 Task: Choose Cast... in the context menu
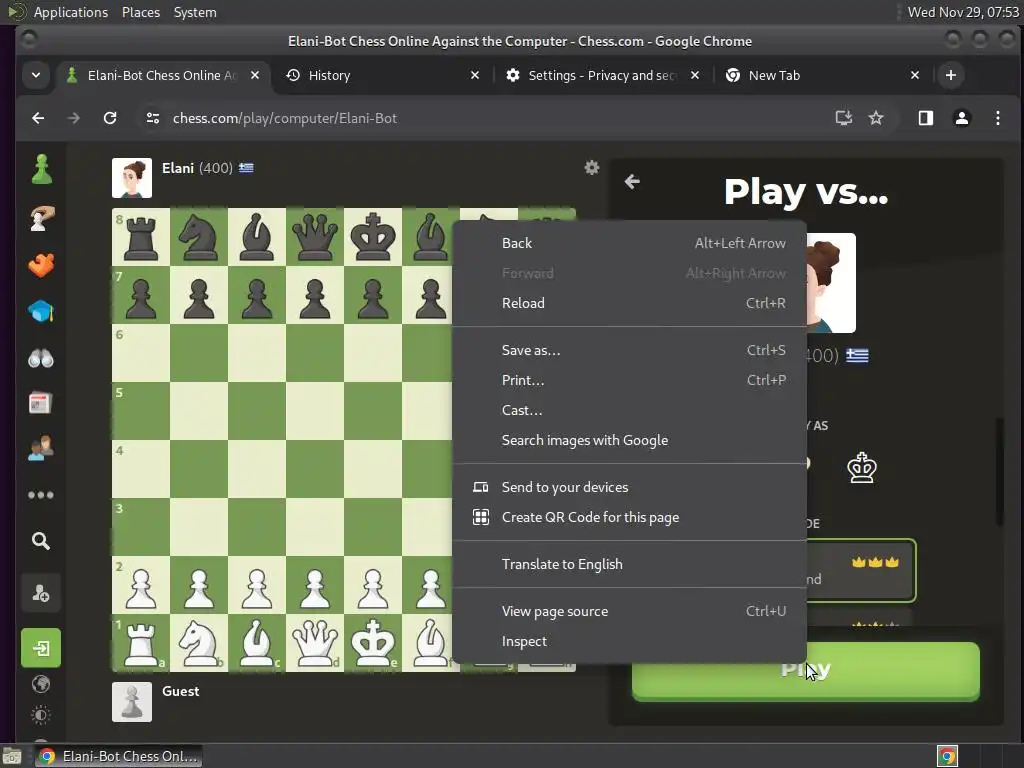point(630,410)
